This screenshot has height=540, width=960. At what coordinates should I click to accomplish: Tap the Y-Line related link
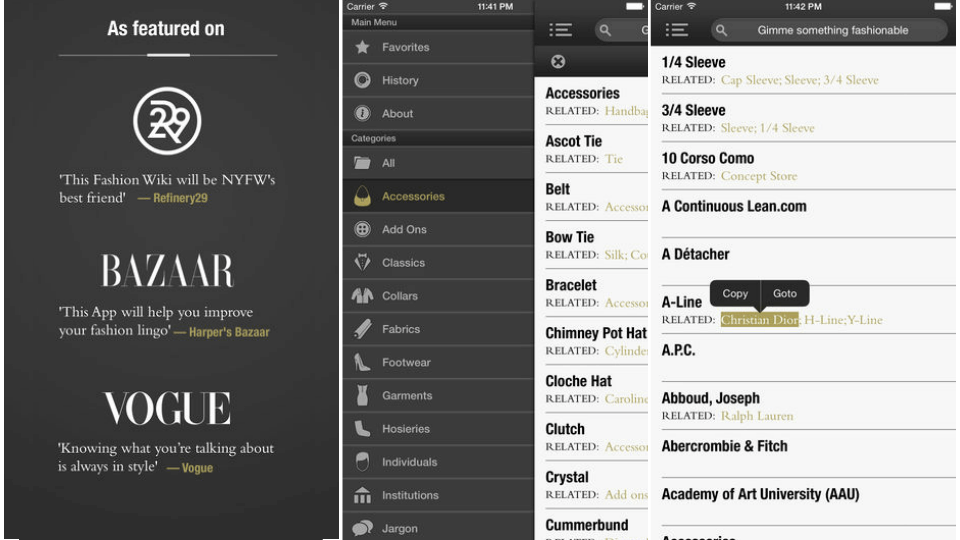pyautogui.click(x=864, y=320)
